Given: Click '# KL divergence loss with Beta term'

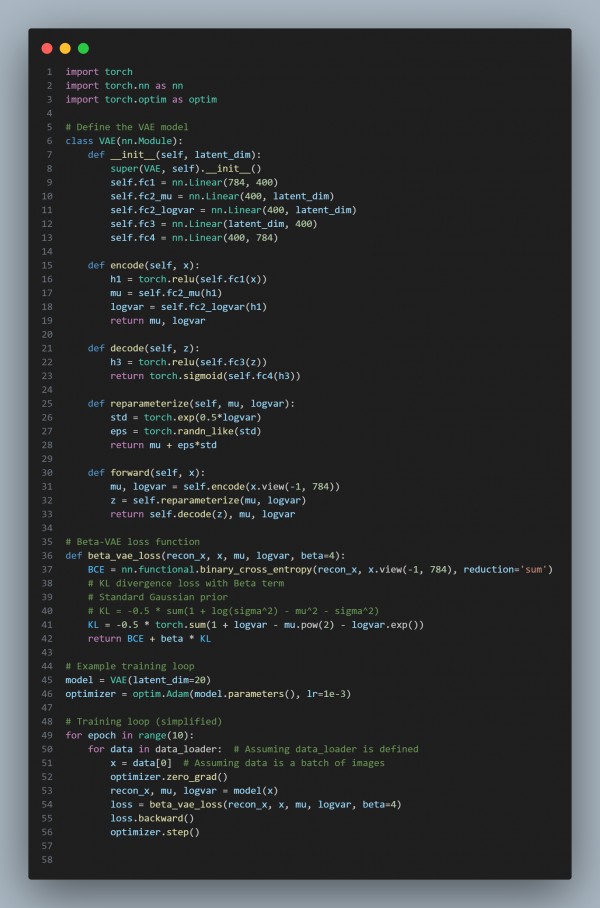Looking at the screenshot, I should click(186, 583).
